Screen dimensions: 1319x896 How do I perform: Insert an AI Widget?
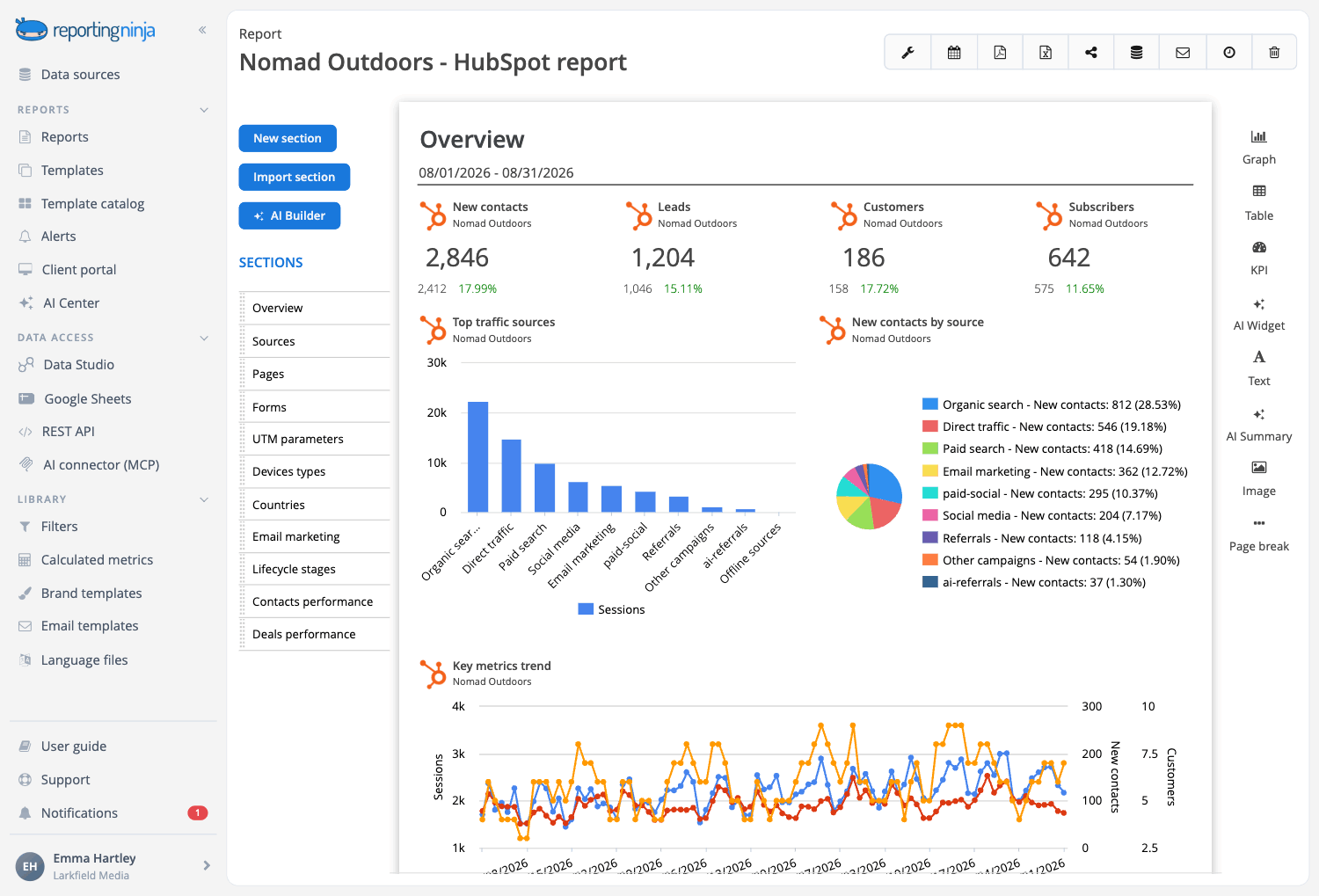coord(1259,314)
